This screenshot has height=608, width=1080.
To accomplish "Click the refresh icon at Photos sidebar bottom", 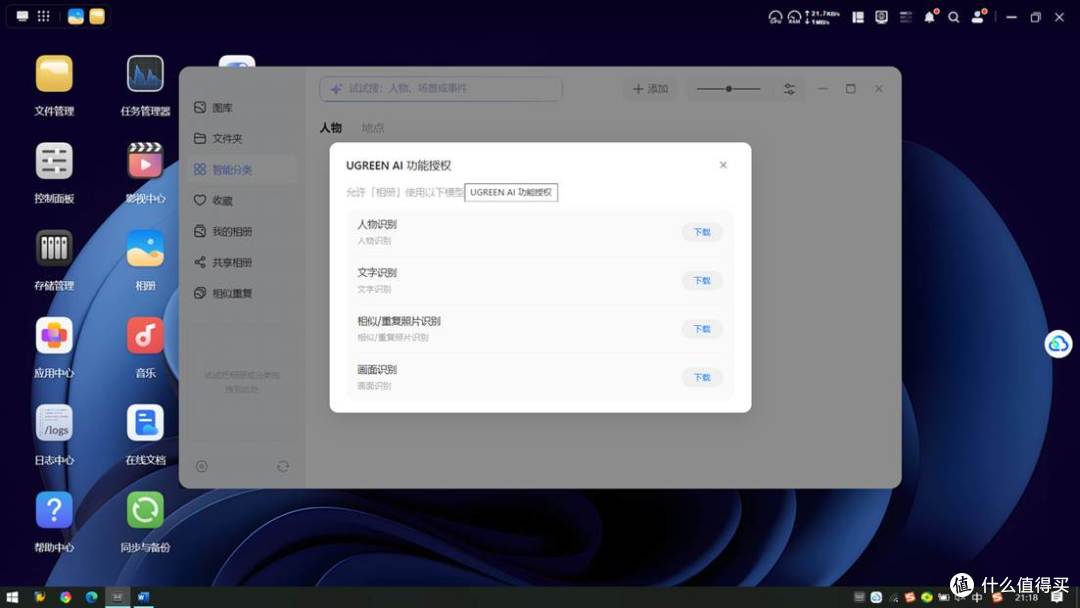I will pyautogui.click(x=283, y=467).
